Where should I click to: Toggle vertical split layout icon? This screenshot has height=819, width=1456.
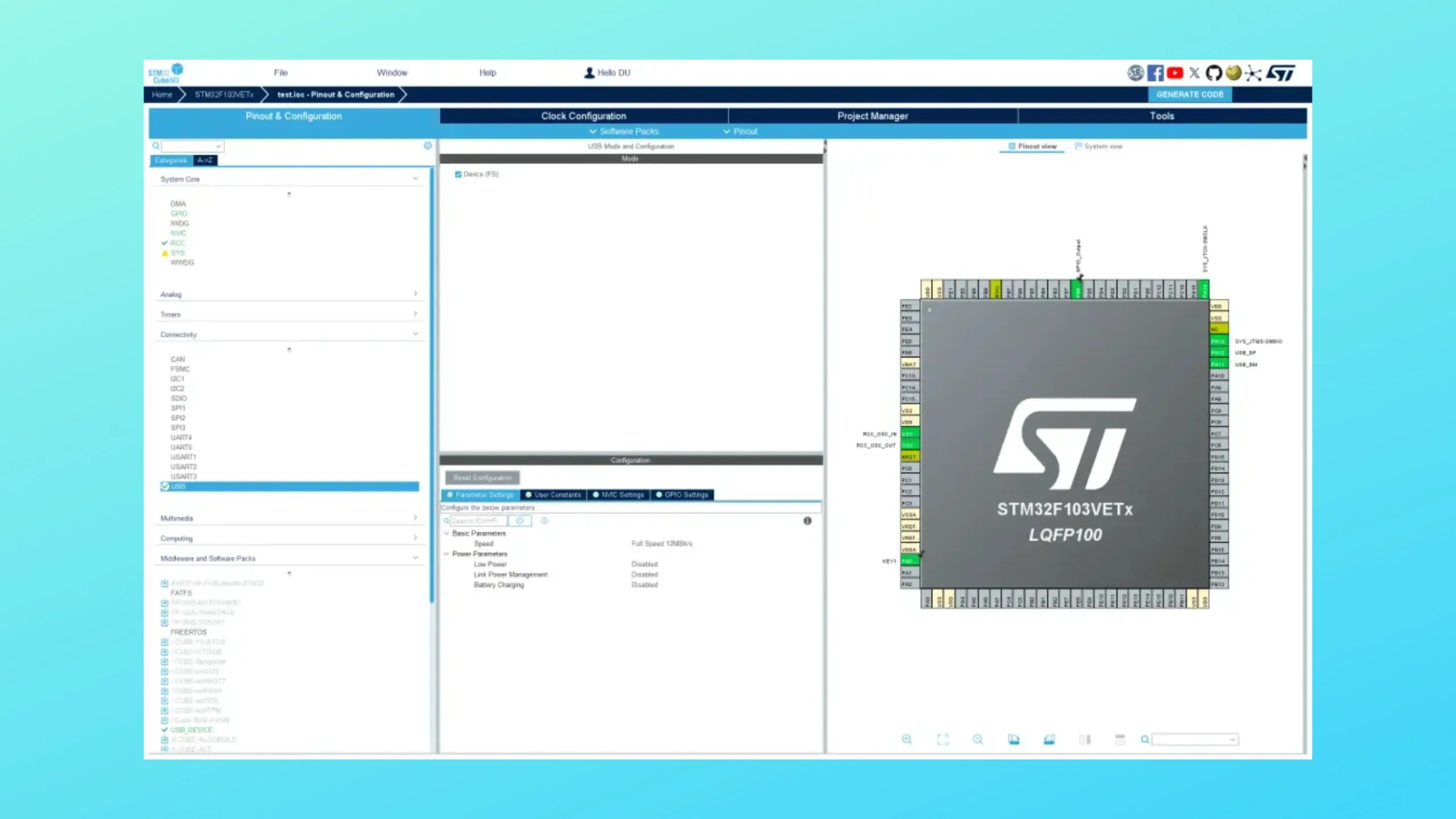click(x=1085, y=739)
